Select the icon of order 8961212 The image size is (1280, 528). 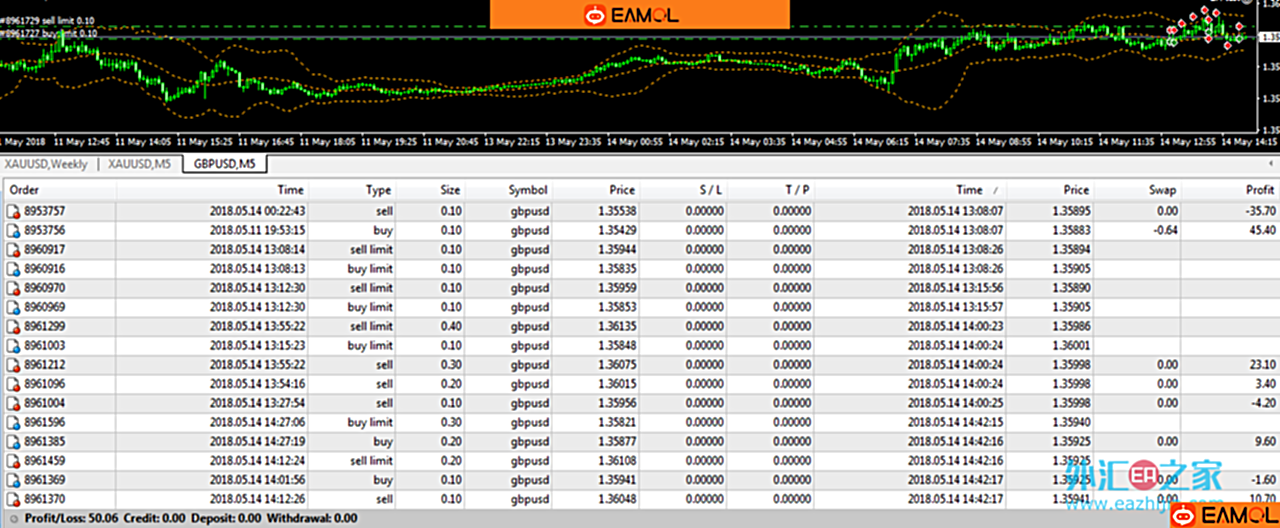pos(13,365)
